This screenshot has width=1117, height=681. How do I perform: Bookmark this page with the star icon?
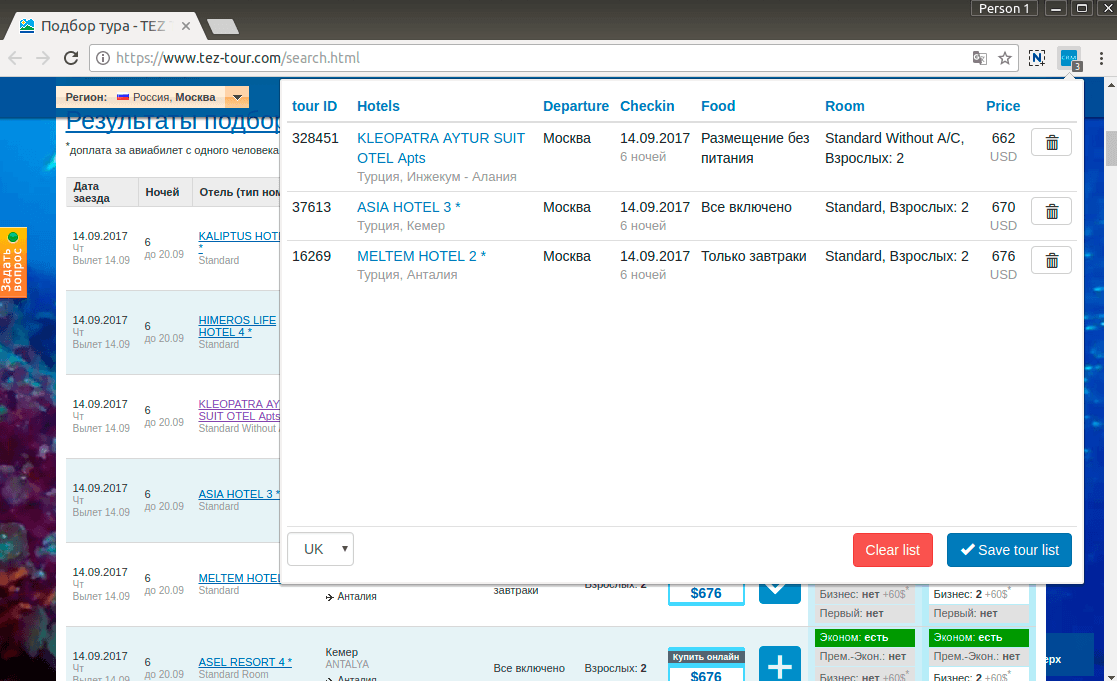tap(1004, 58)
